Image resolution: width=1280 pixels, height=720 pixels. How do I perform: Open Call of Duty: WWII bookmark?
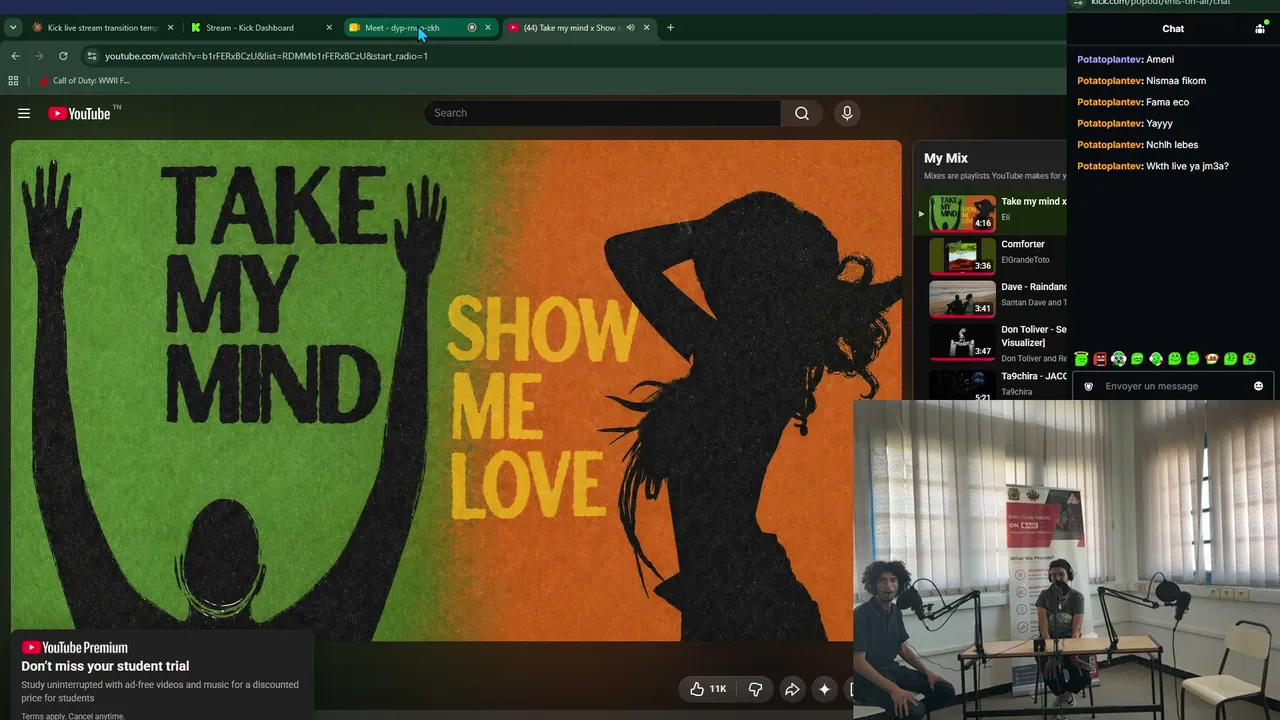coord(84,80)
